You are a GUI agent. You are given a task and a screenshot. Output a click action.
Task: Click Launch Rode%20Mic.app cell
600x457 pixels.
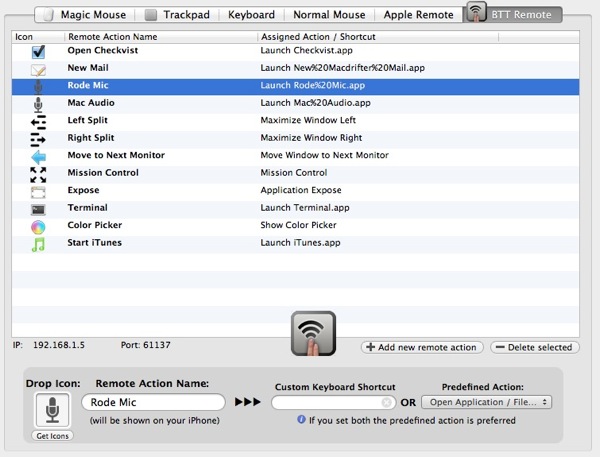[x=313, y=85]
